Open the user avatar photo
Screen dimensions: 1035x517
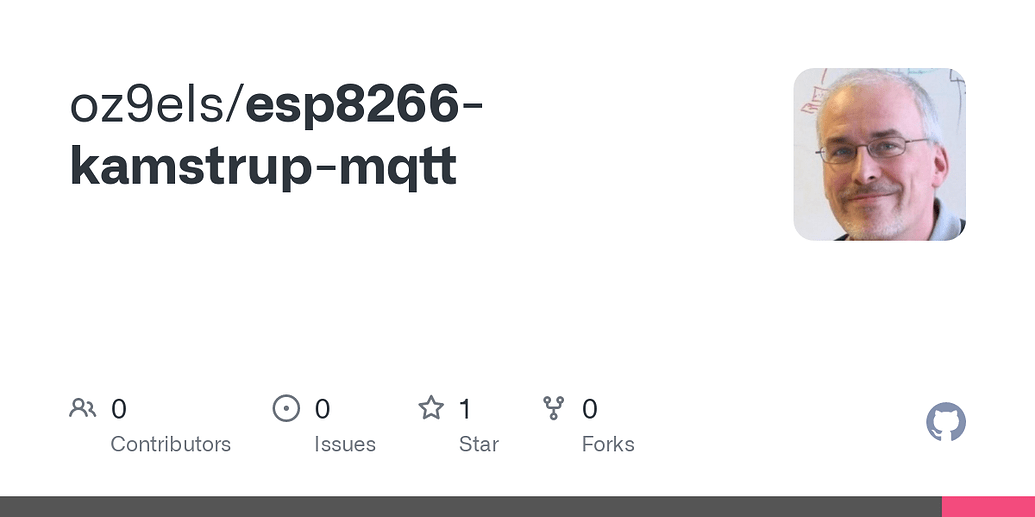pyautogui.click(x=879, y=154)
